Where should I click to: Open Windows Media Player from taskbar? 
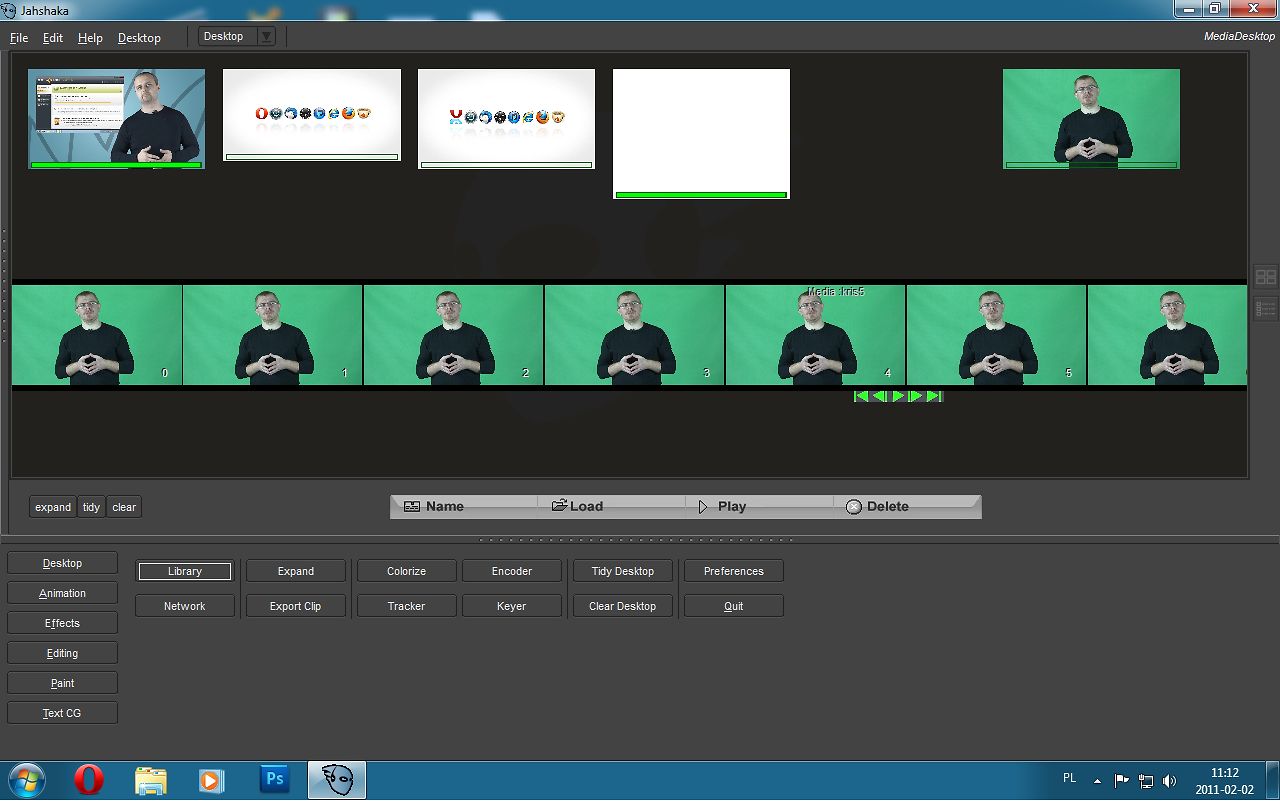point(212,780)
